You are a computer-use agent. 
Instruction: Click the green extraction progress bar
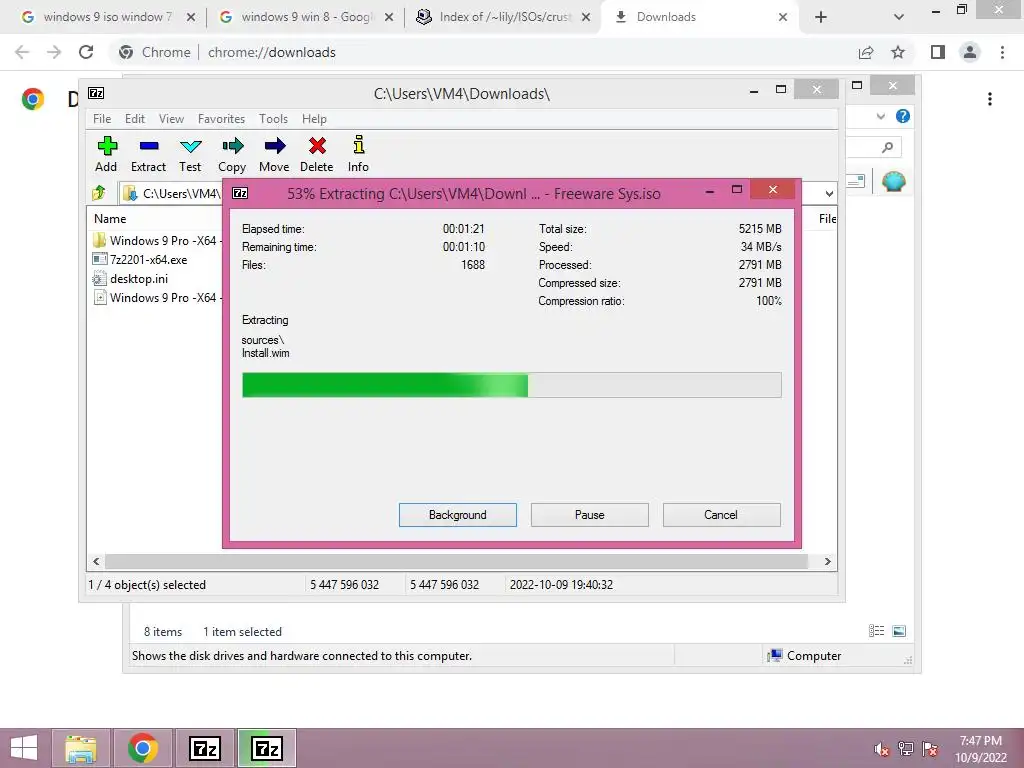click(x=512, y=385)
